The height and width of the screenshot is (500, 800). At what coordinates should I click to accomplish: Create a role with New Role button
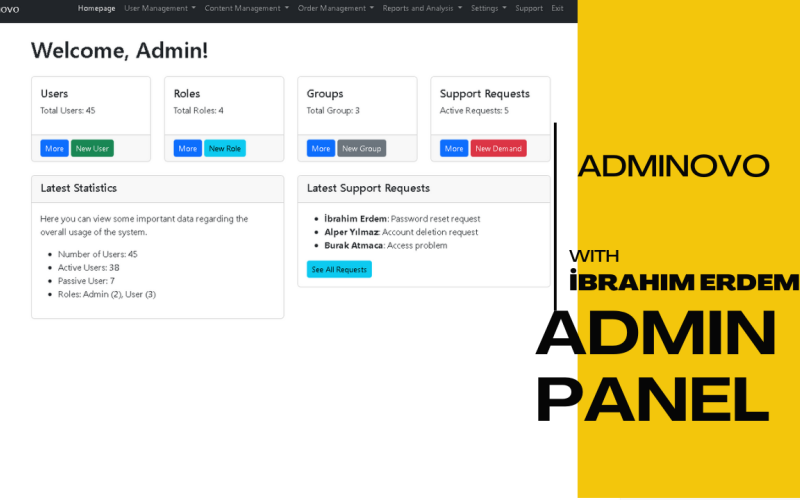point(225,148)
